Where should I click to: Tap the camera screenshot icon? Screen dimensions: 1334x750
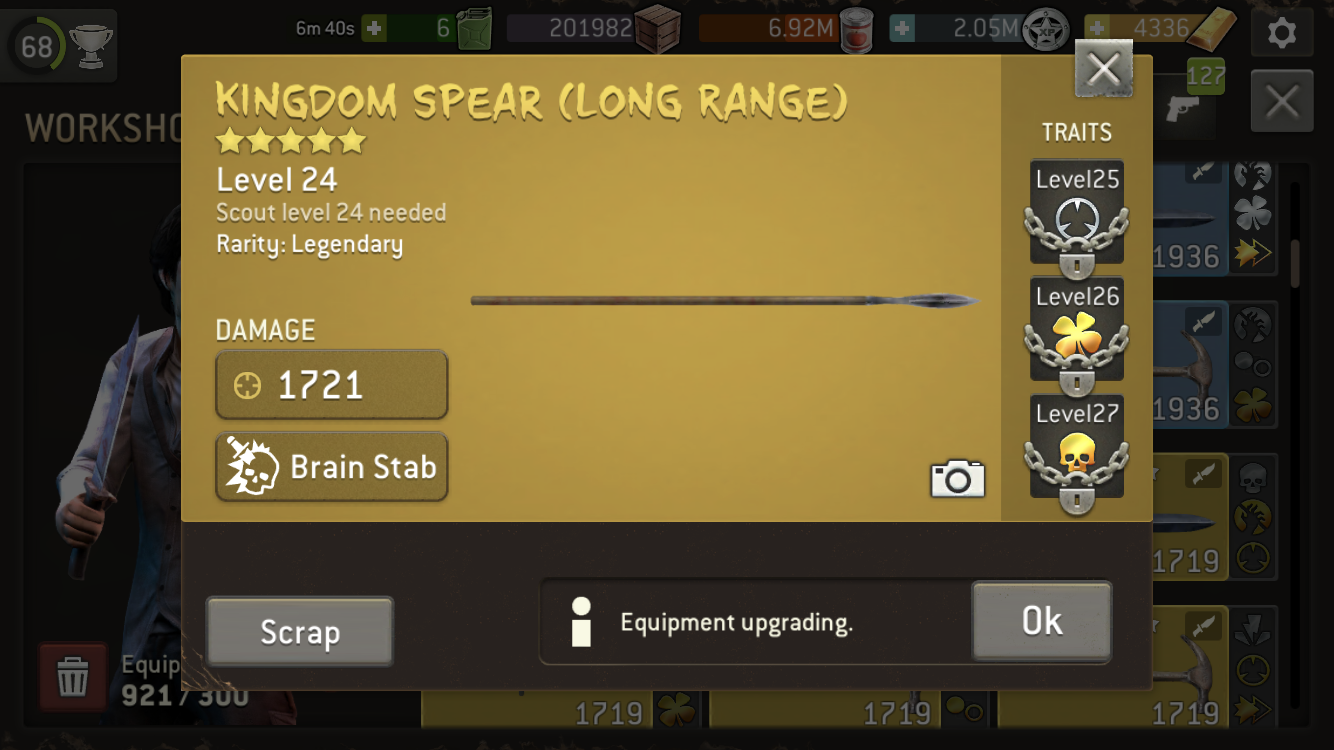coord(958,479)
